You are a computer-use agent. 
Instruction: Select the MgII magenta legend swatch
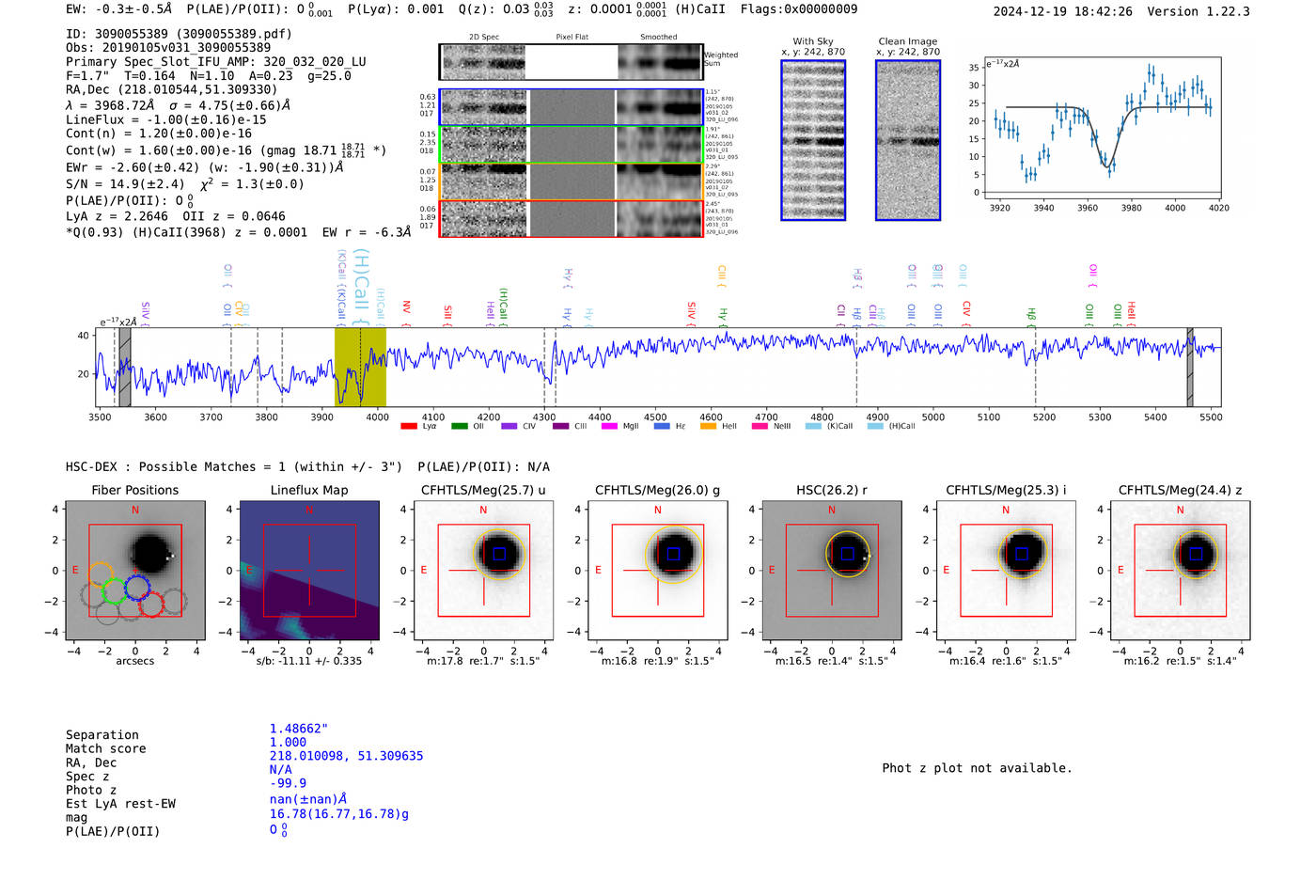pyautogui.click(x=610, y=426)
